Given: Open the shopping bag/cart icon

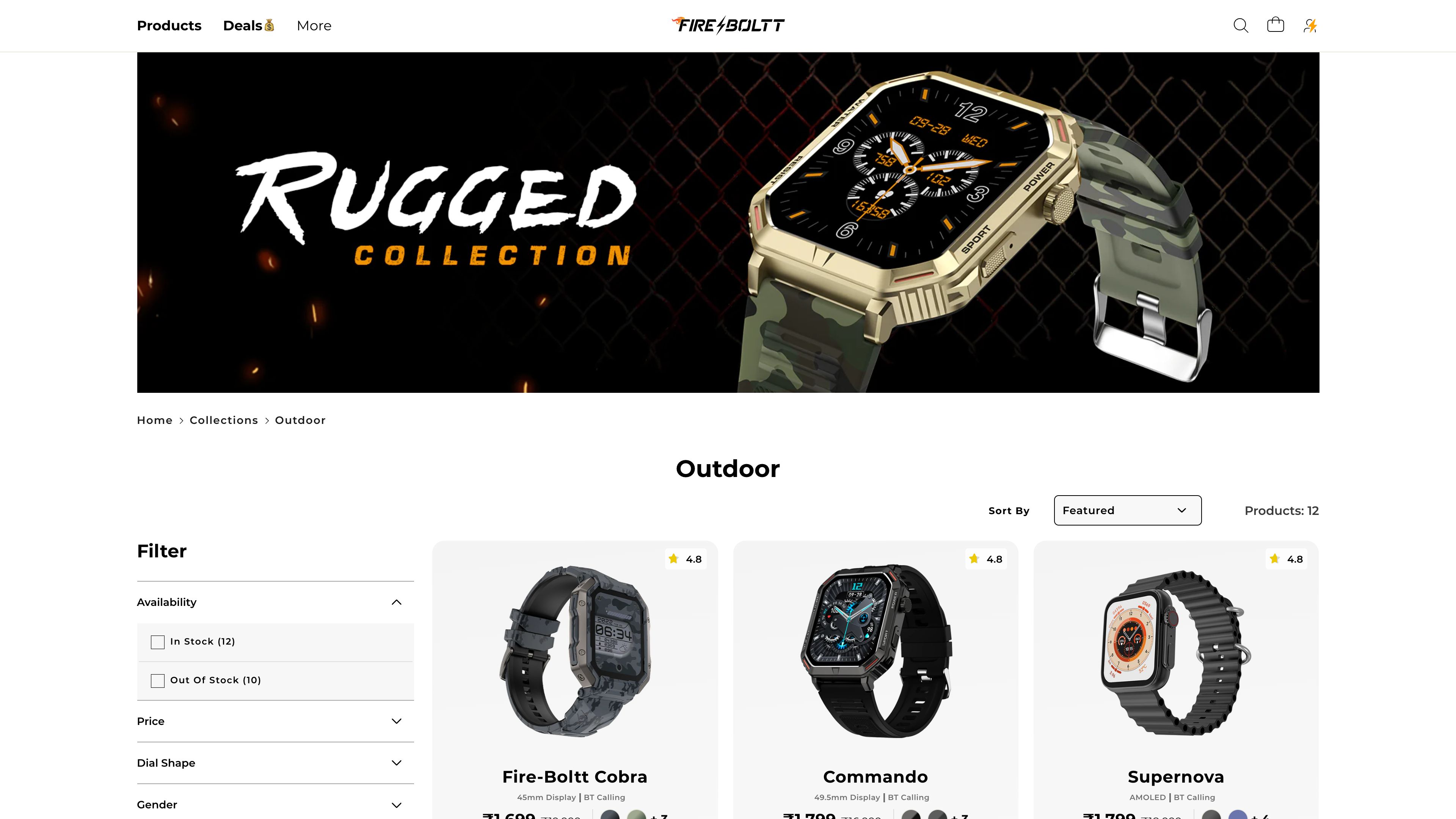Looking at the screenshot, I should [x=1275, y=25].
